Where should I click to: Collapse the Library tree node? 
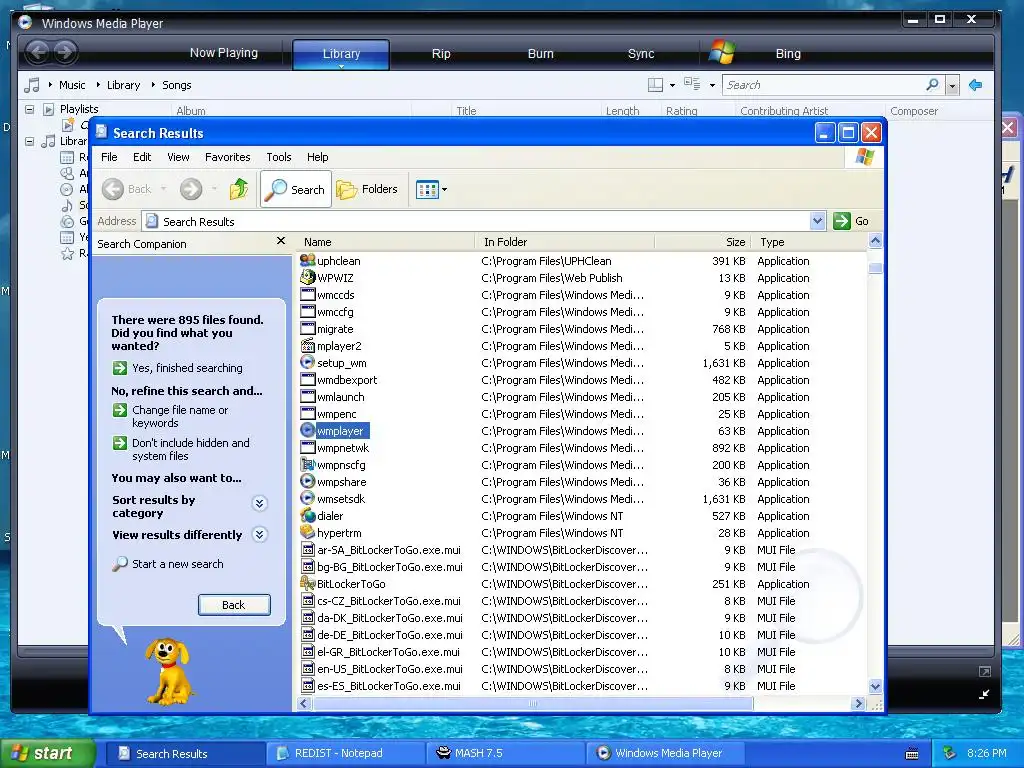coord(29,141)
